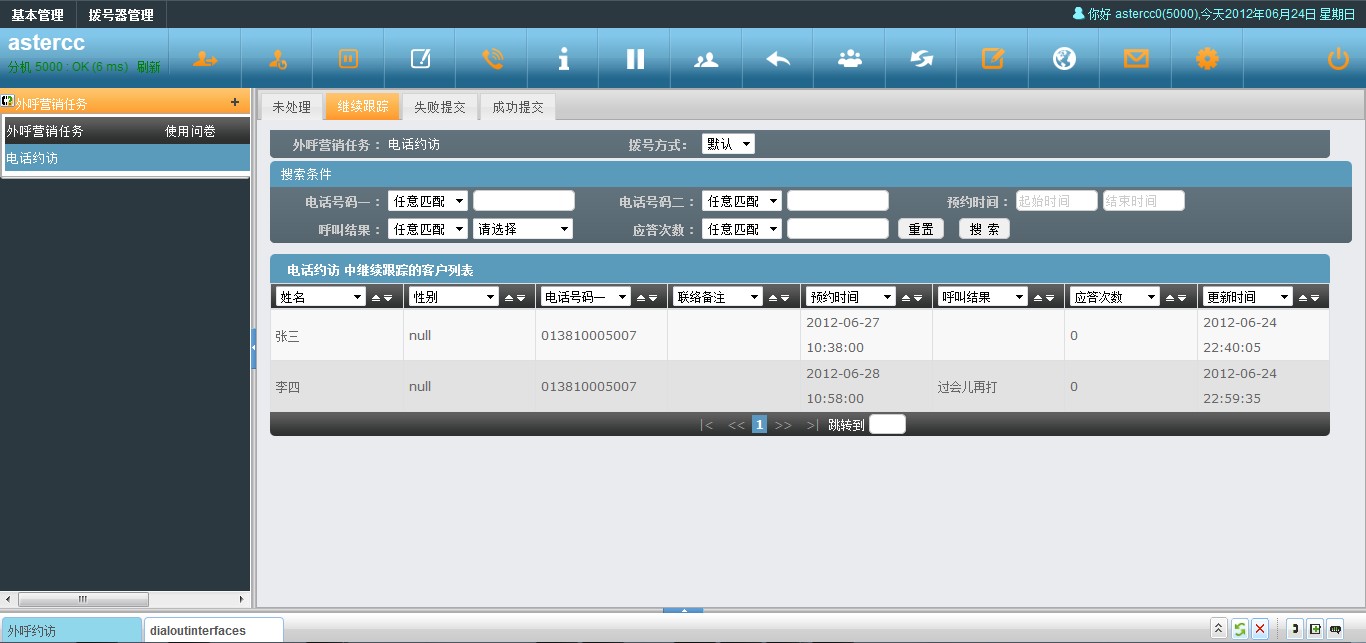
Task: Click the white reply arrow icon
Action: (x=778, y=59)
